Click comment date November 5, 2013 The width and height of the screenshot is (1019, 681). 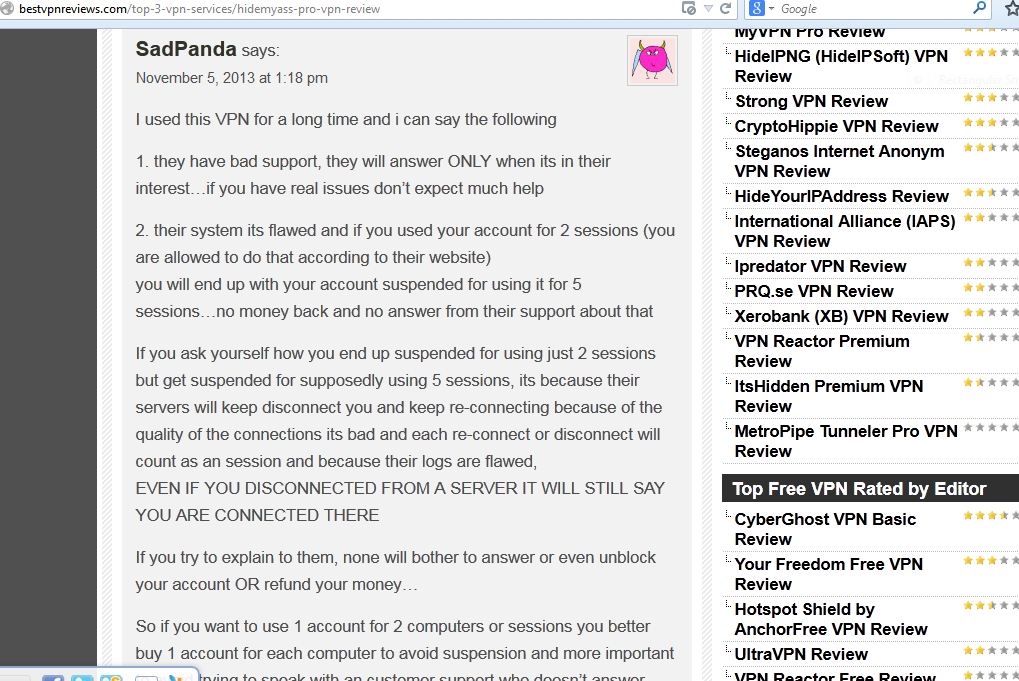[231, 78]
